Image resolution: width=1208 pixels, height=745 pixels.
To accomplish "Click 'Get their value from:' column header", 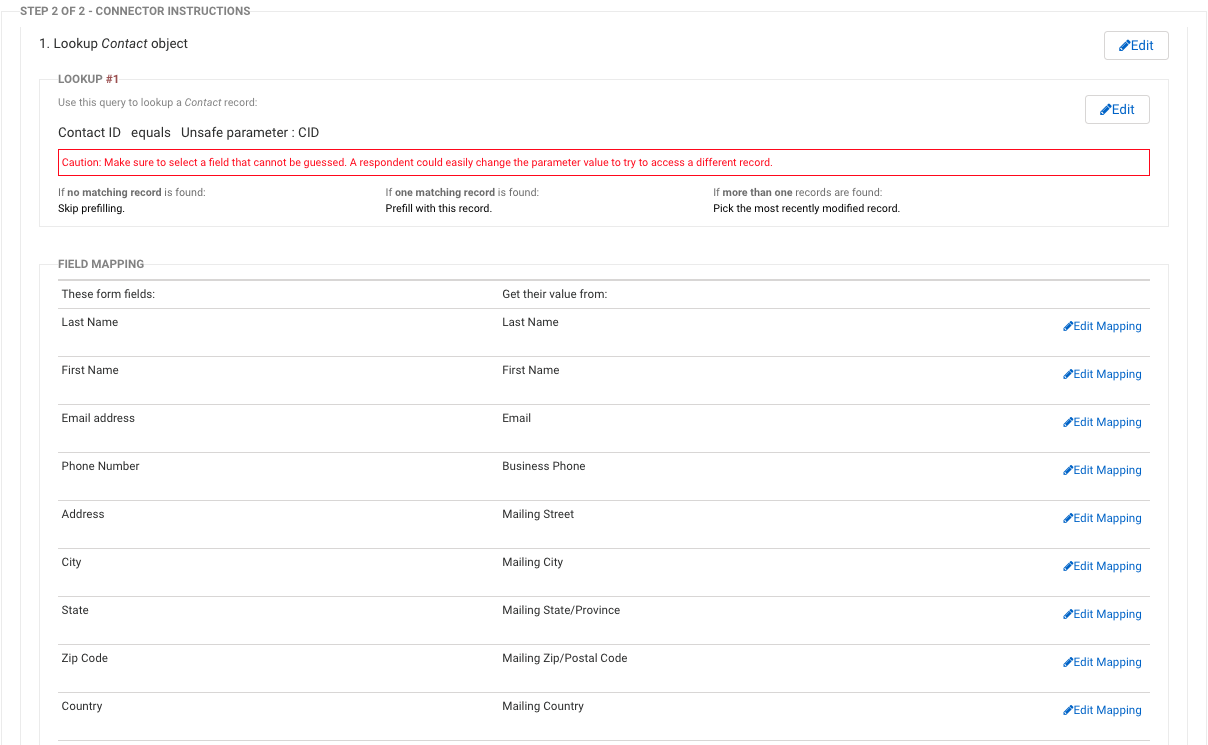I will [555, 294].
